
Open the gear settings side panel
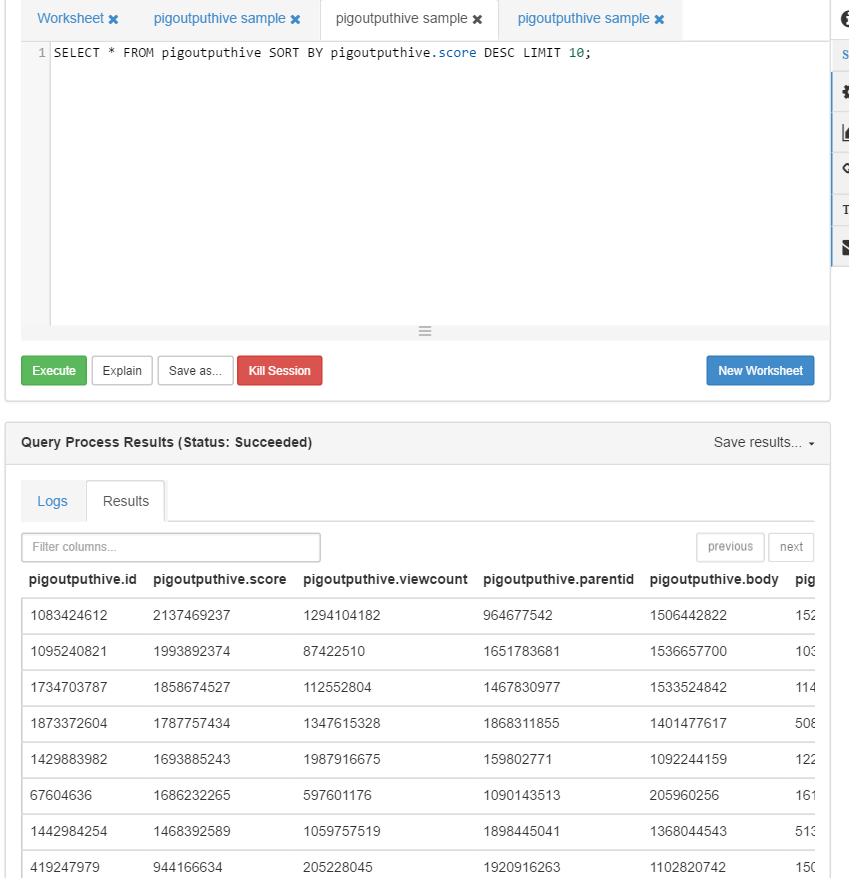[842, 91]
